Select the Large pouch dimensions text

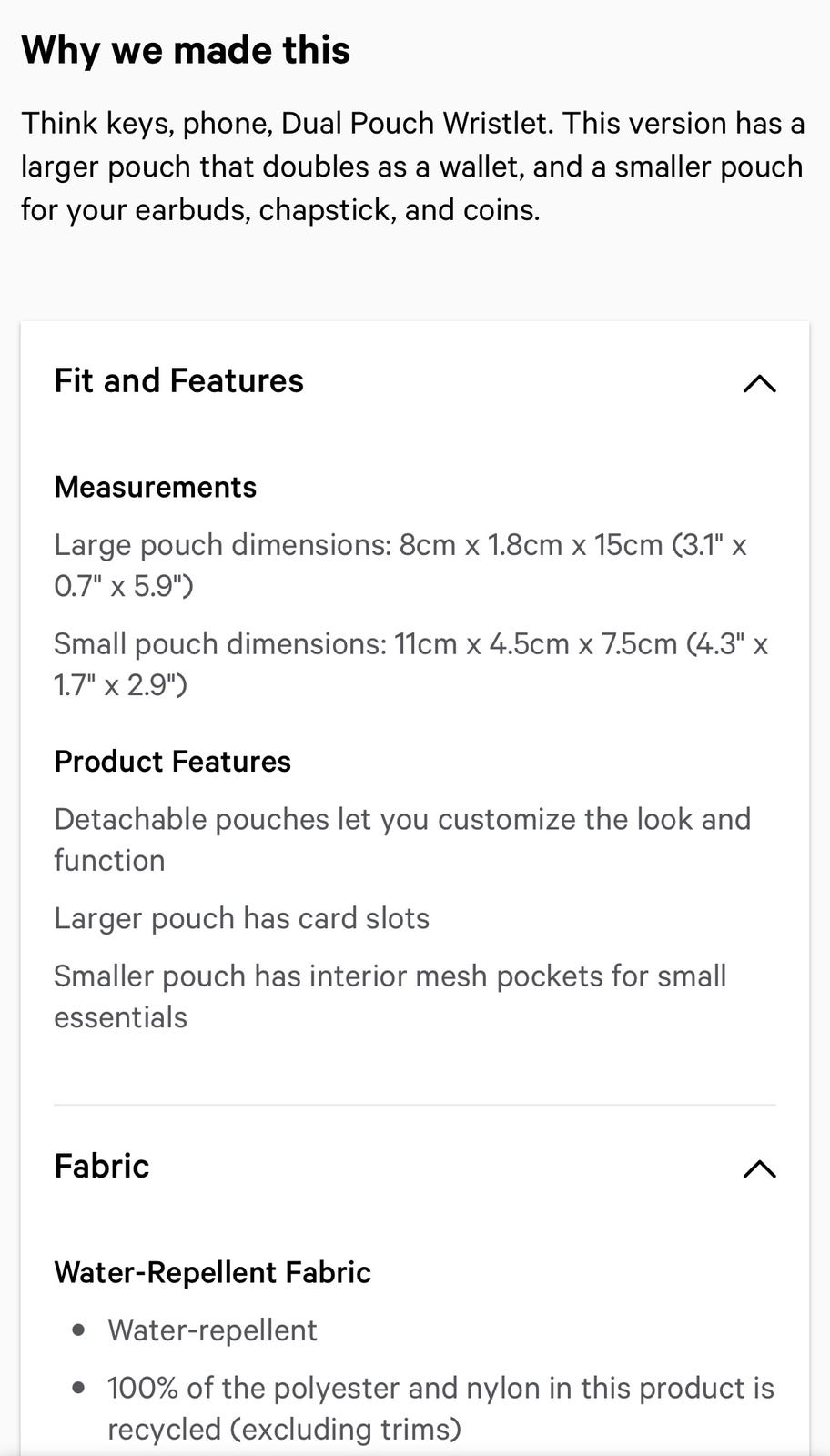pos(400,565)
